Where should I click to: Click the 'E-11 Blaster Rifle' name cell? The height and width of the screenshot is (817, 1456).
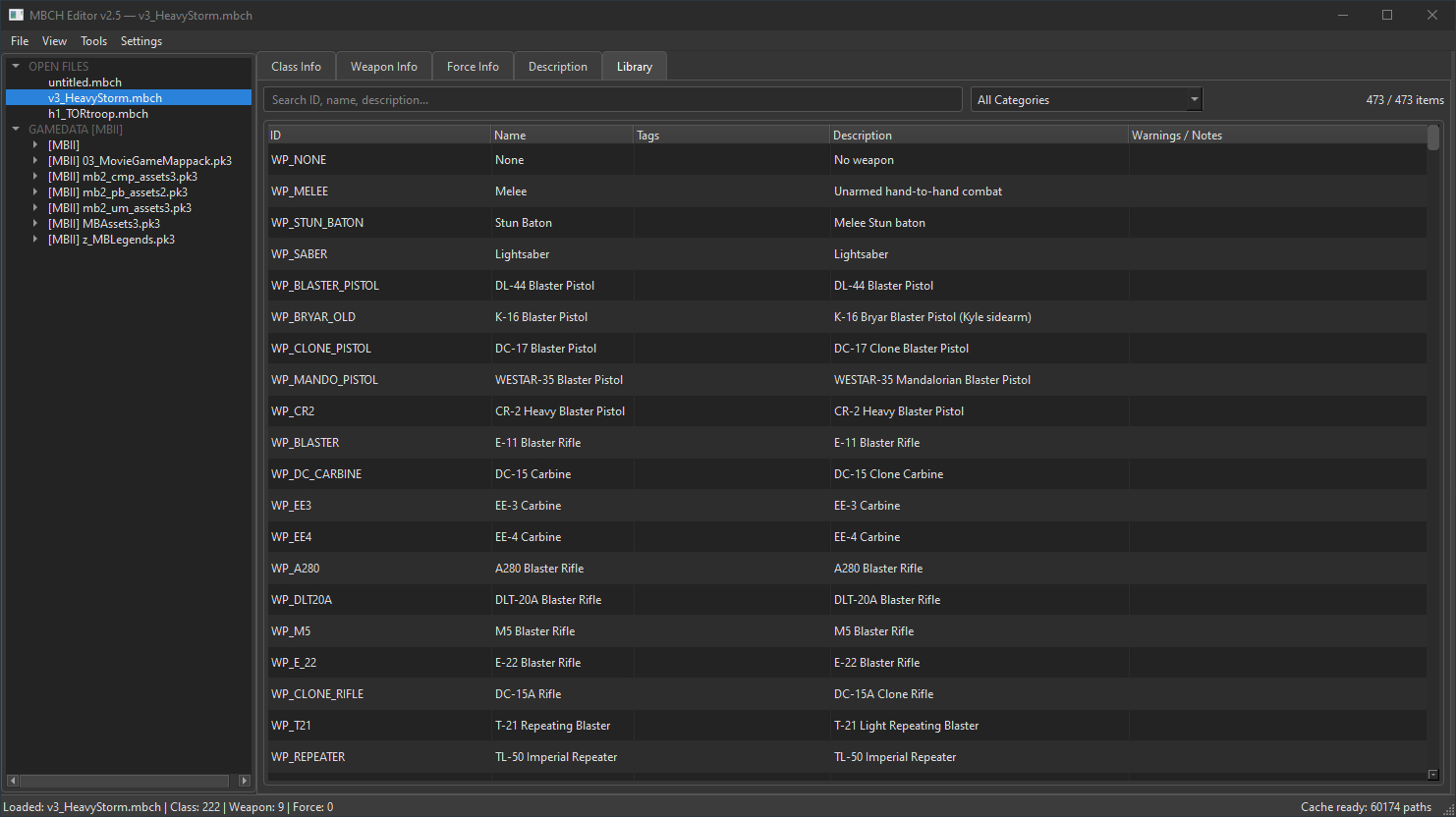pyautogui.click(x=562, y=443)
